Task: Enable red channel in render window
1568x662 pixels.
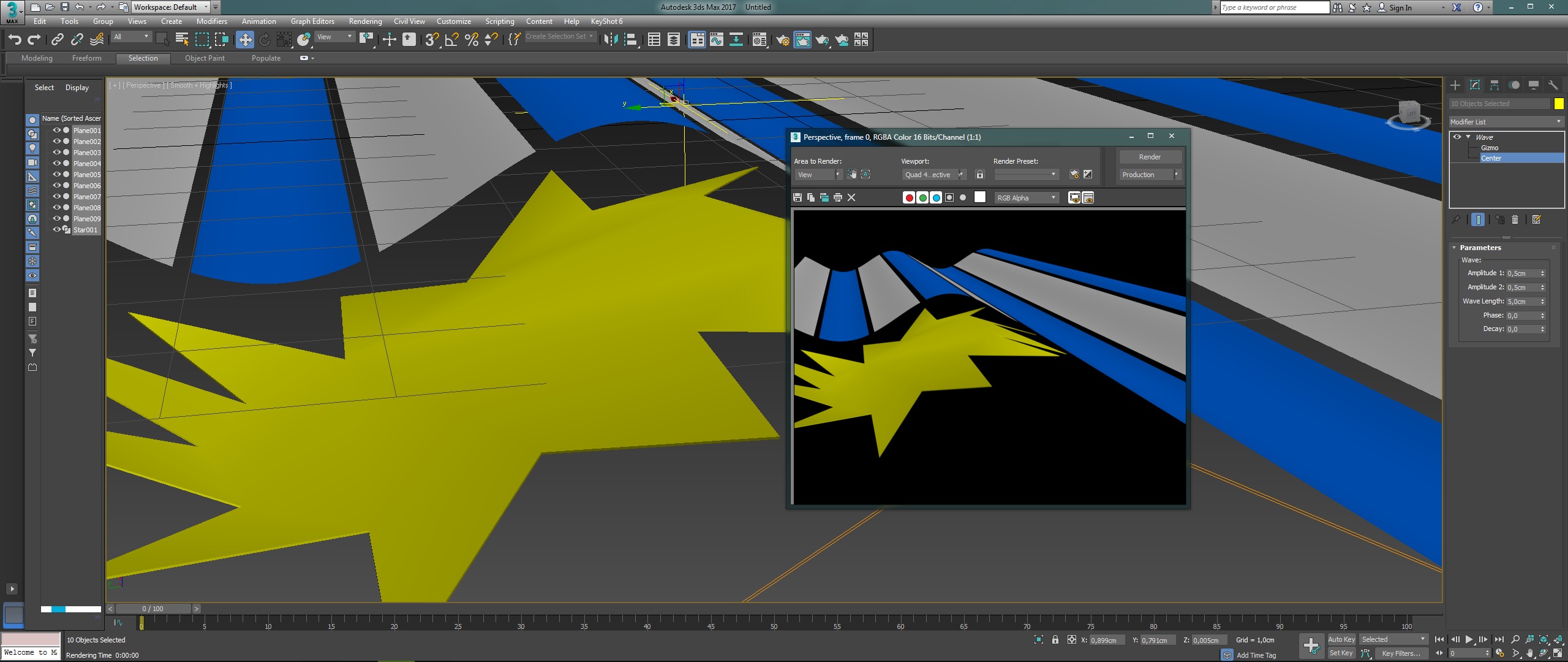Action: pos(909,197)
